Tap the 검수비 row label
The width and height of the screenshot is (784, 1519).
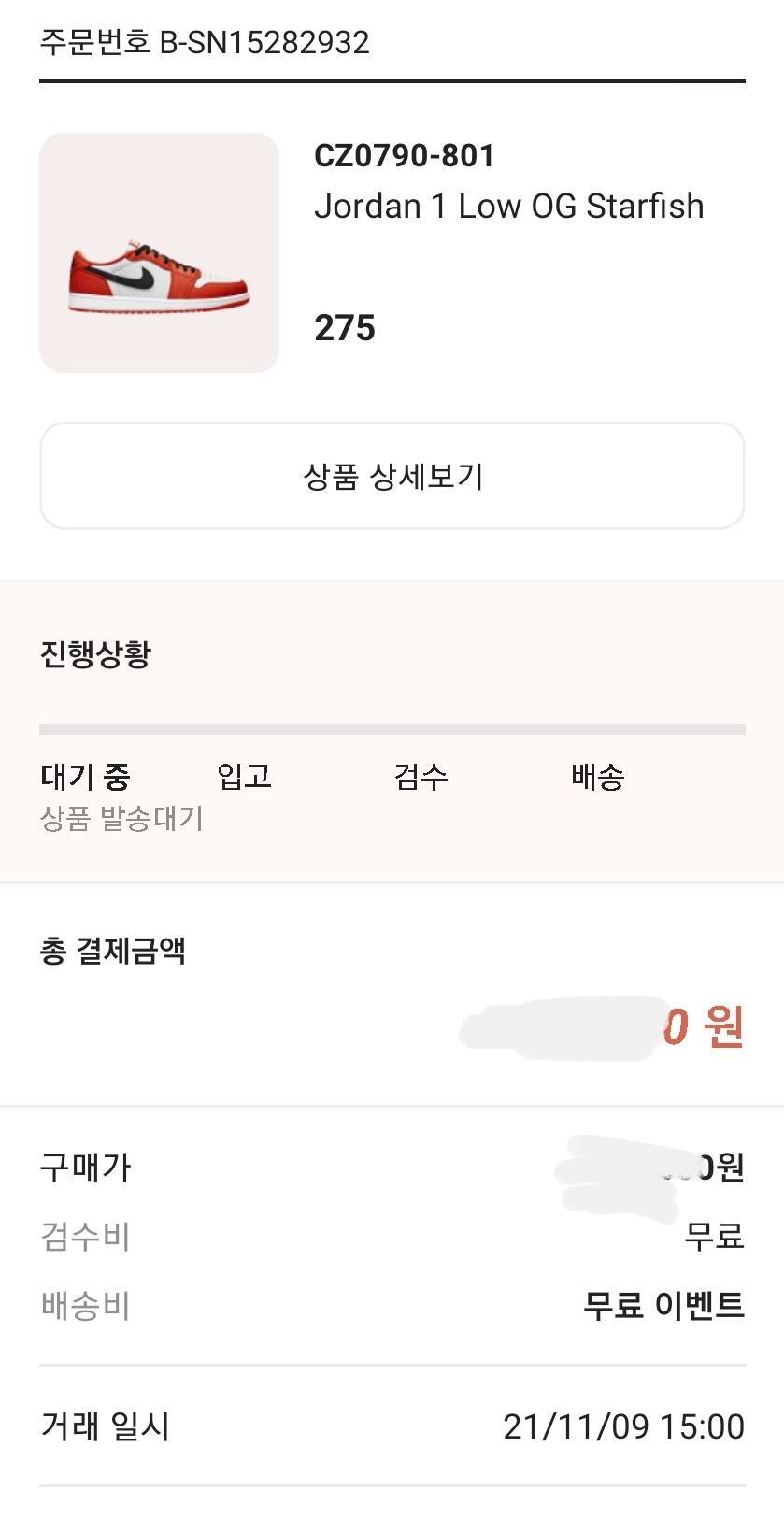pos(85,1236)
